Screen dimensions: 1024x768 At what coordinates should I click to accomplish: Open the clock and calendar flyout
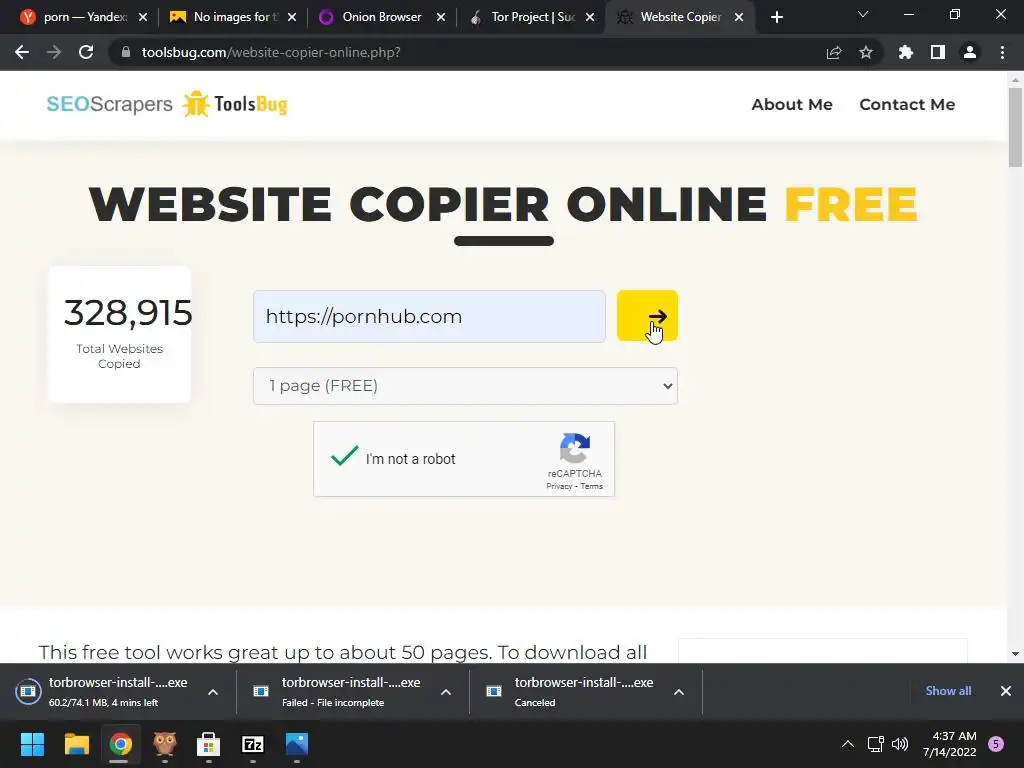(949, 744)
